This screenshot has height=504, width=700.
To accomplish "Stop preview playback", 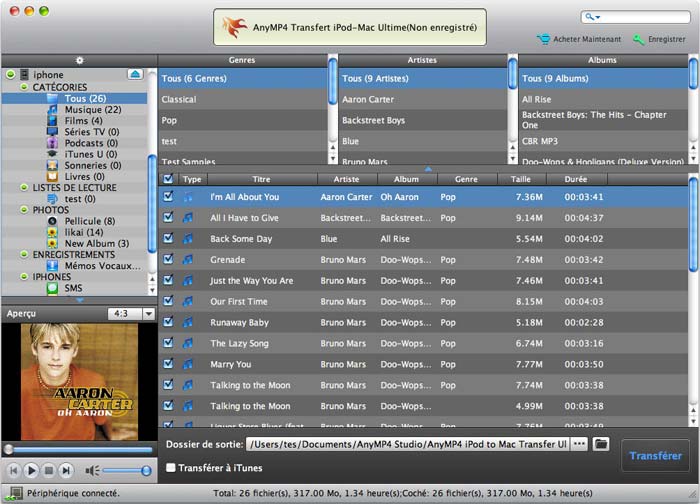I will coord(49,470).
